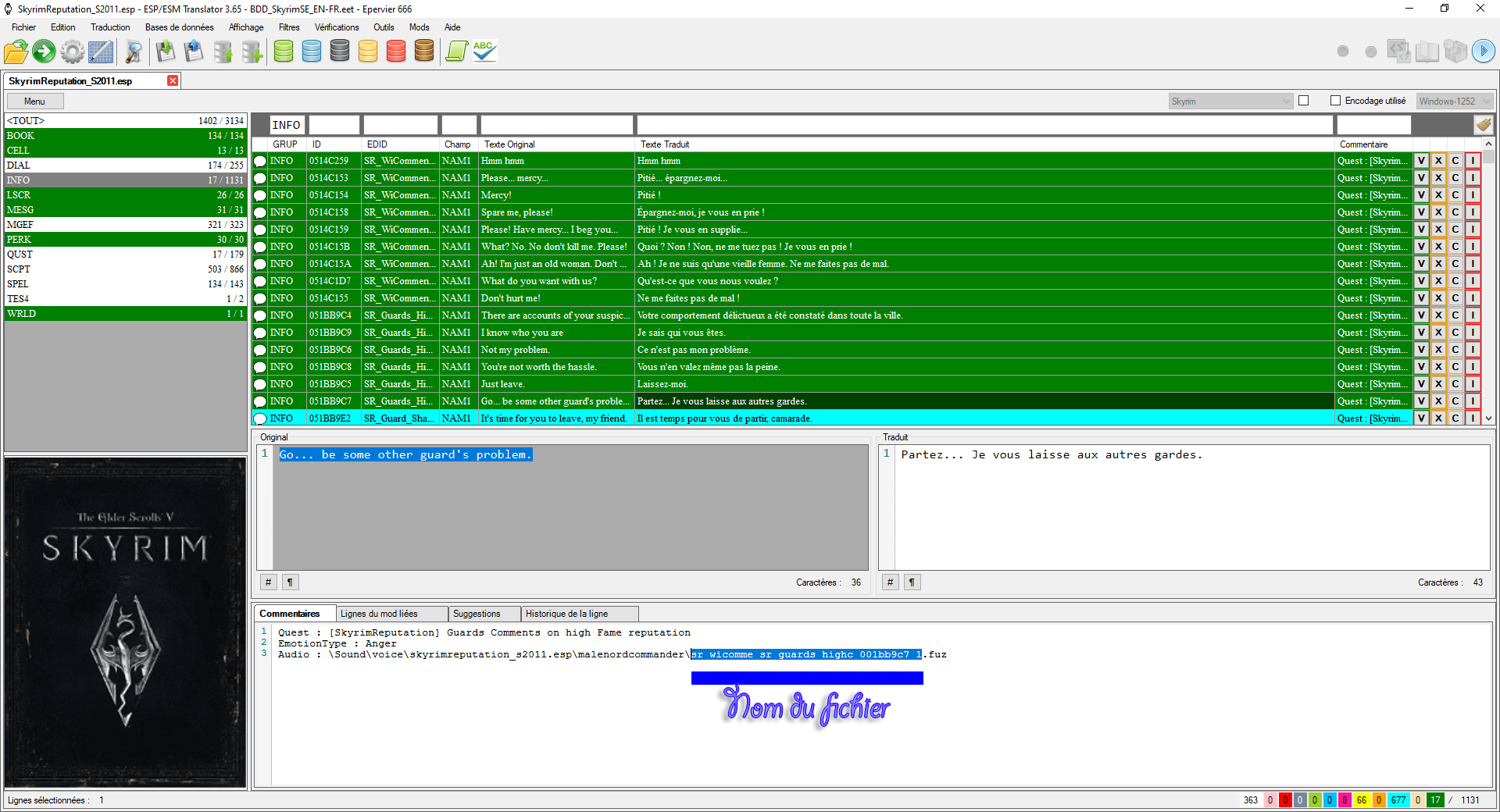
Task: Close the SkyrimReputation_S2011.esp tab
Action: [x=173, y=80]
